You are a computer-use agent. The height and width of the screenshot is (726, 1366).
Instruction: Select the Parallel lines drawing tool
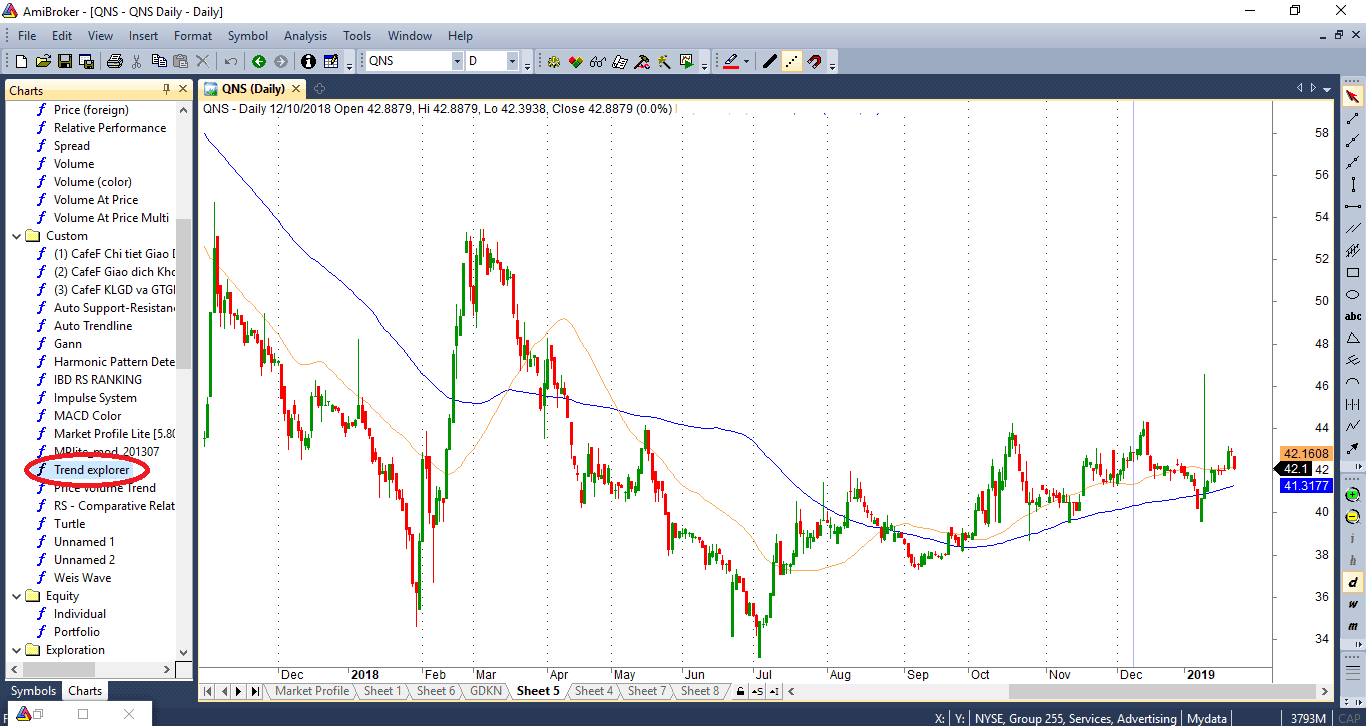click(1353, 228)
